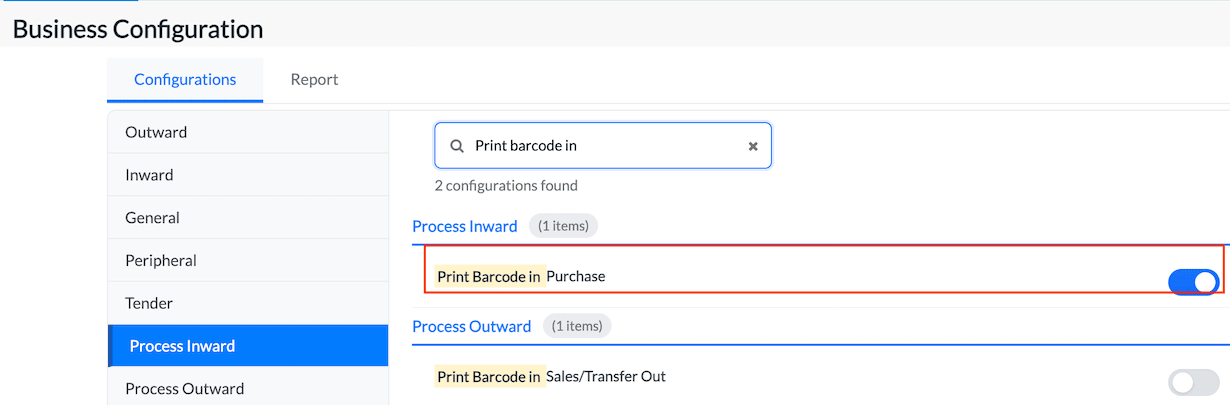
Task: Clear the search field with the X icon
Action: pyautogui.click(x=753, y=146)
